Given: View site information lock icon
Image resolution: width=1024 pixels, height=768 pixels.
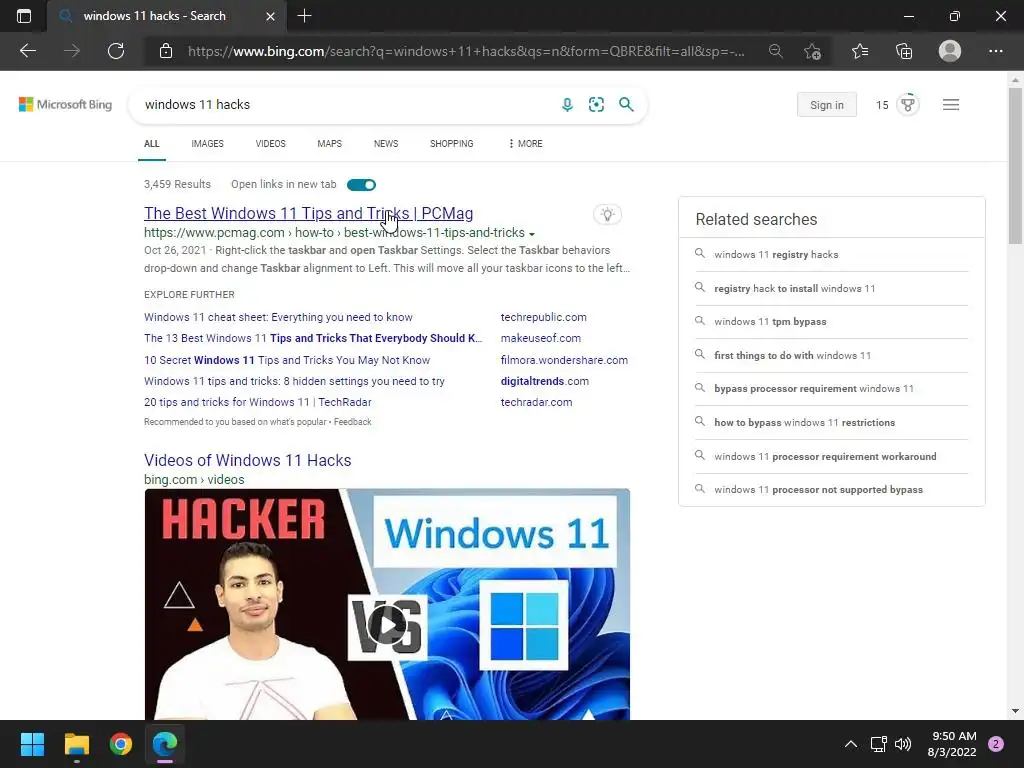Looking at the screenshot, I should [x=166, y=51].
